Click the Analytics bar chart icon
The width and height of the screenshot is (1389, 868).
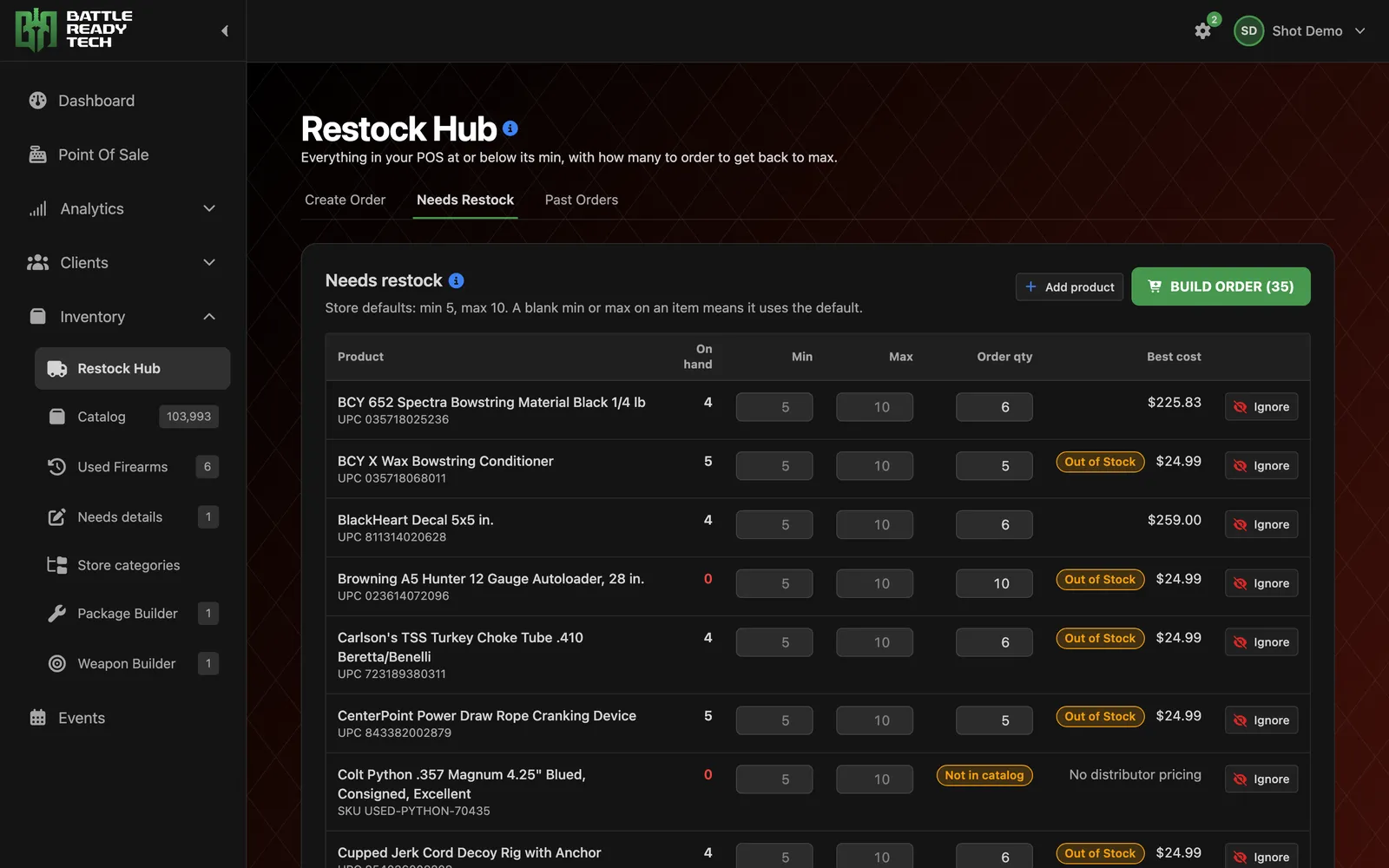tap(37, 209)
